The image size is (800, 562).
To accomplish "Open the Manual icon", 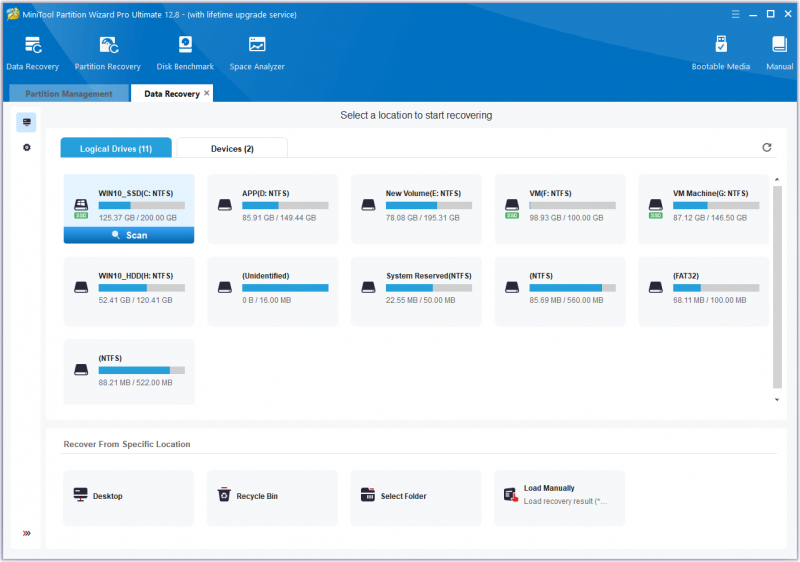I will [x=779, y=53].
